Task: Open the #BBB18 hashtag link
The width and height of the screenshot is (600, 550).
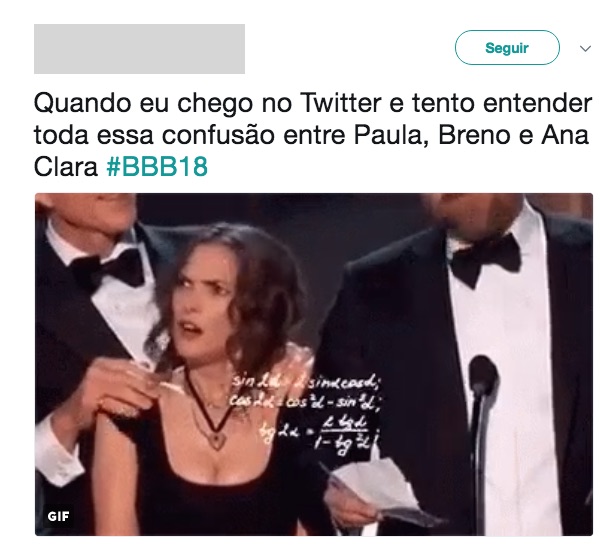Action: click(157, 167)
